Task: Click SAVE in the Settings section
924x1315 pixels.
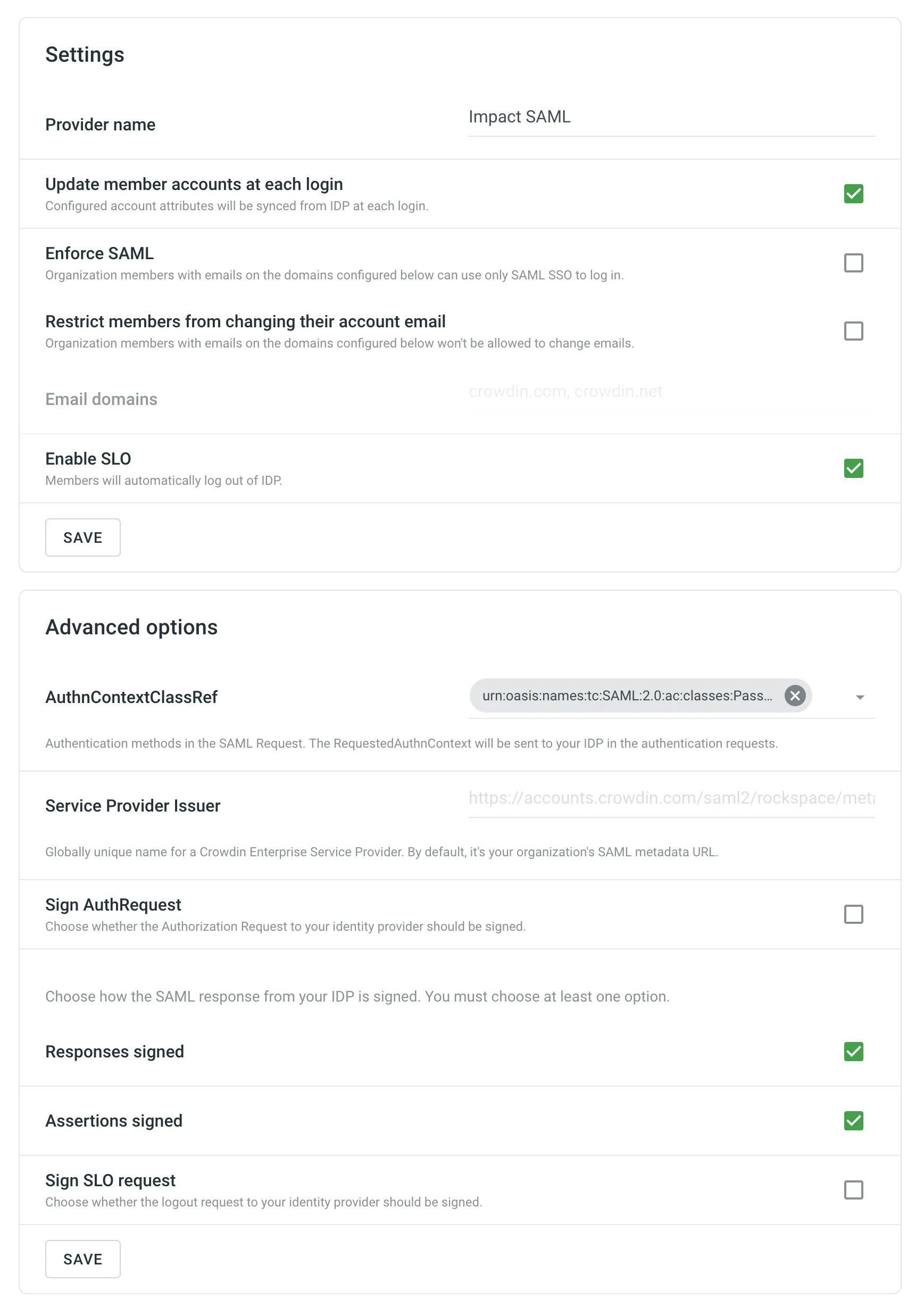Action: pyautogui.click(x=82, y=537)
